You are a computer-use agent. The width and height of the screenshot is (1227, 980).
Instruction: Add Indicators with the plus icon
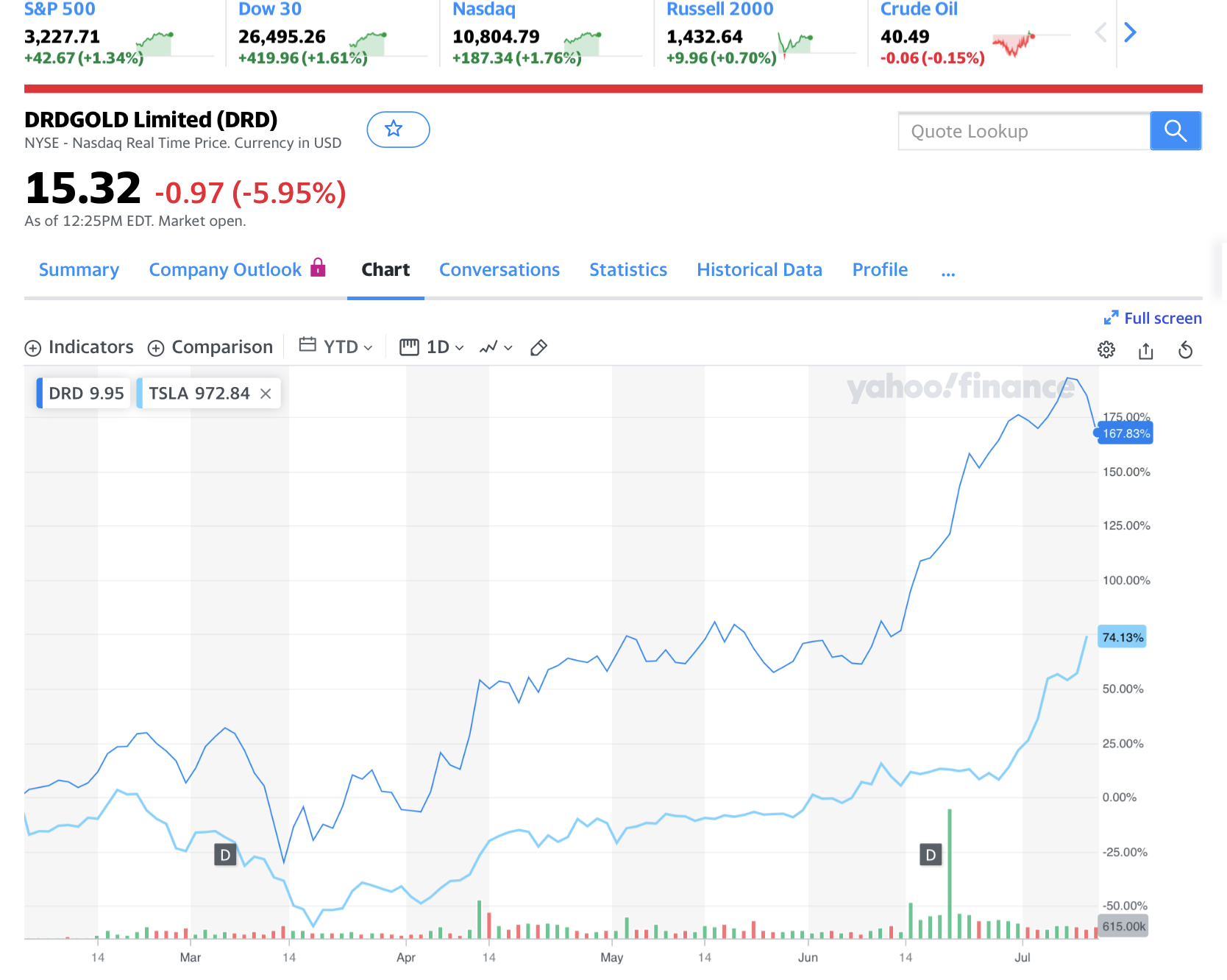click(x=33, y=348)
